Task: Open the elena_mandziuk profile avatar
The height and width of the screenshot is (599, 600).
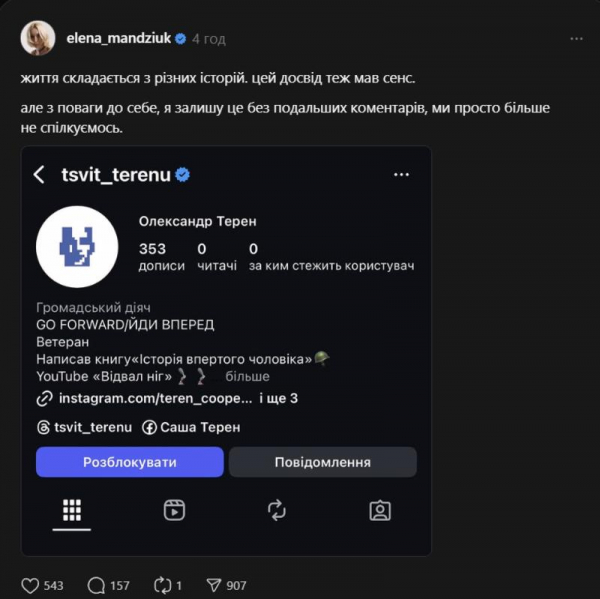Action: pos(38,38)
